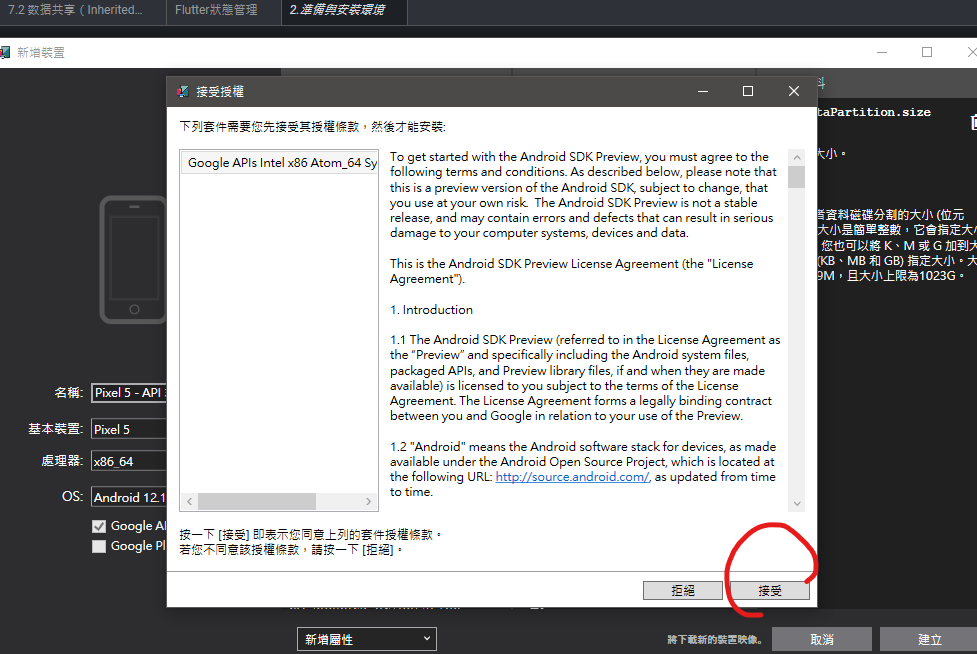Screen dimensions: 977x654
Task: Switch to the 2.準備與安裝環境 tab
Action: point(345,11)
